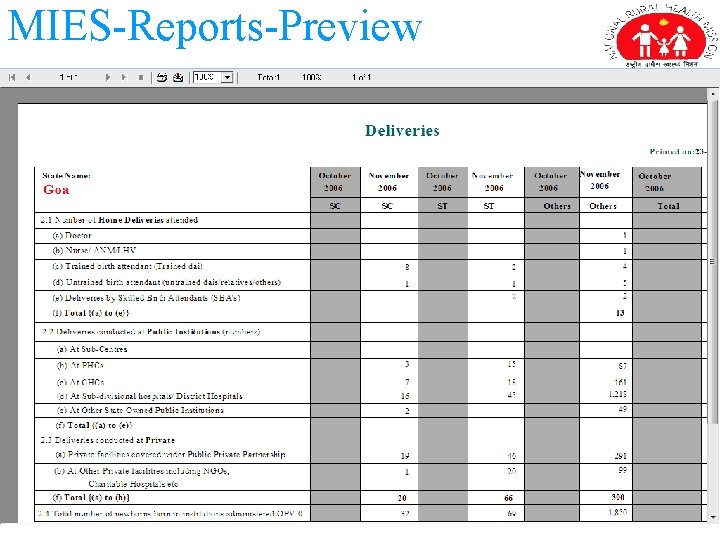Select the state name Goa
This screenshot has height=540, width=720.
(x=56, y=190)
